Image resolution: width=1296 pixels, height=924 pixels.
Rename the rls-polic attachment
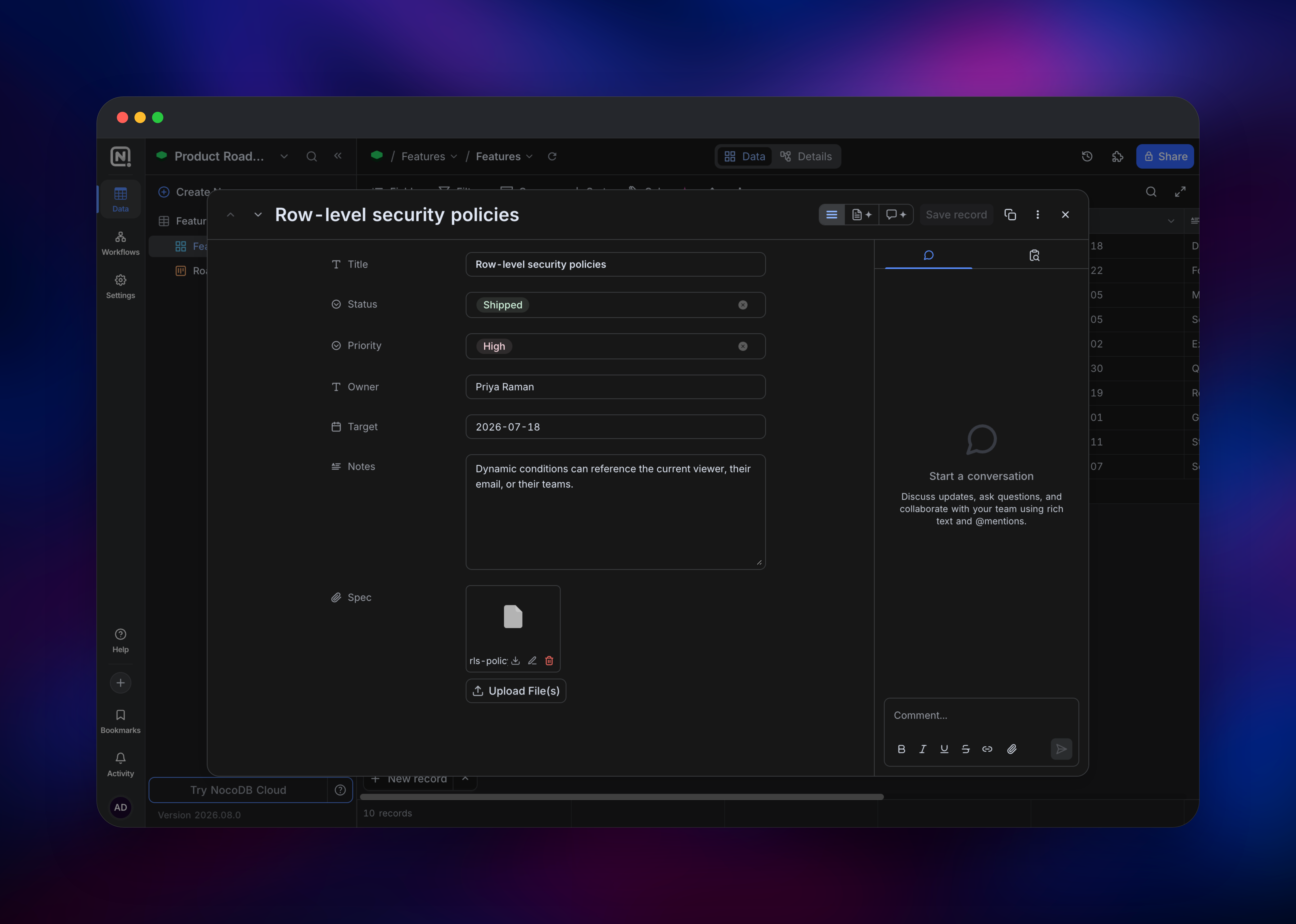[532, 661]
